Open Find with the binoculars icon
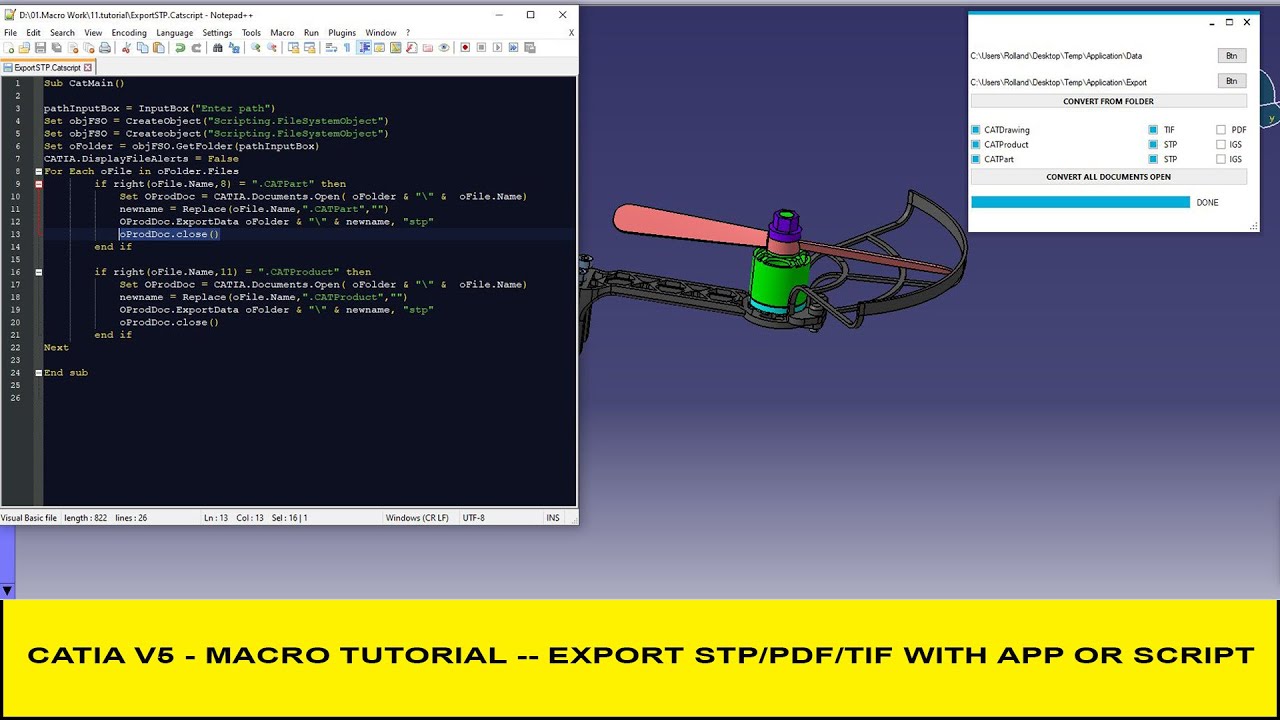The image size is (1280, 720). (218, 48)
